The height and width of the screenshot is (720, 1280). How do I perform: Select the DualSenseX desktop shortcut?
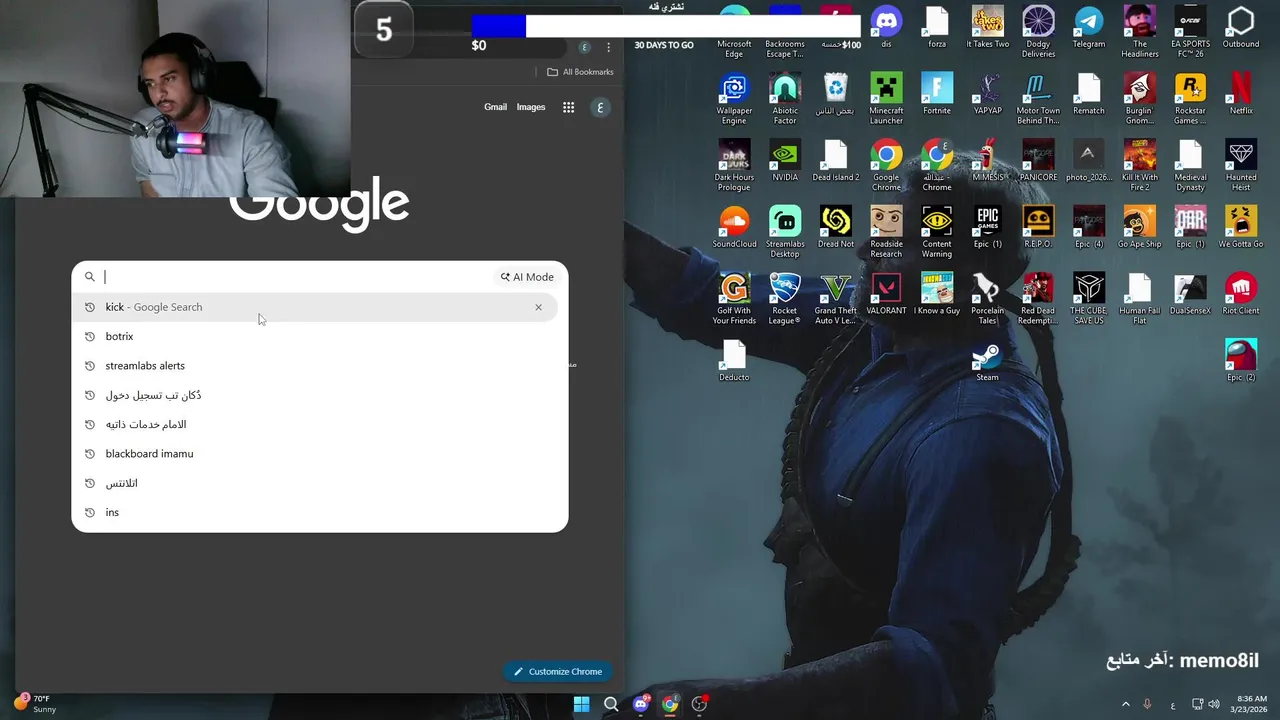pos(1190,293)
